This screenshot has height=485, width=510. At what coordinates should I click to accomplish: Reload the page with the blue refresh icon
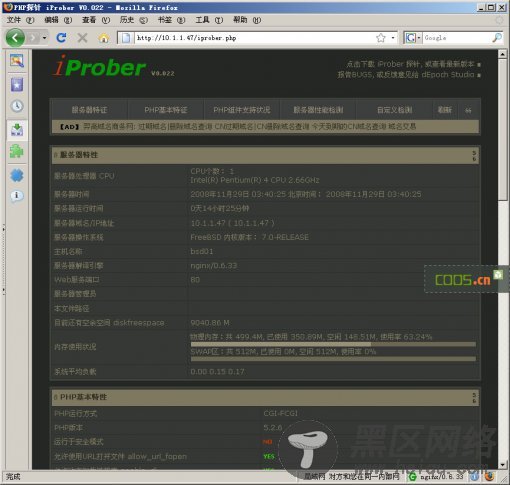point(61,38)
